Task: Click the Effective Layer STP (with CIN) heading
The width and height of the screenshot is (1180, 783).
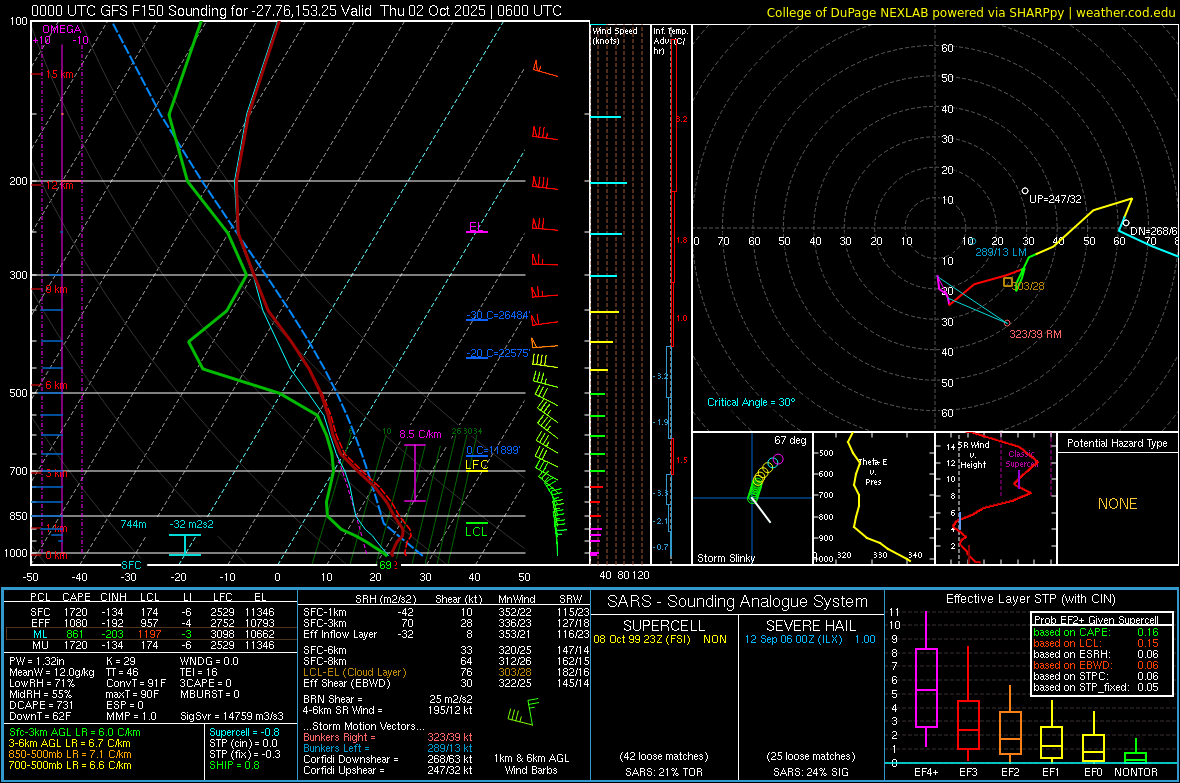Action: [1030, 599]
